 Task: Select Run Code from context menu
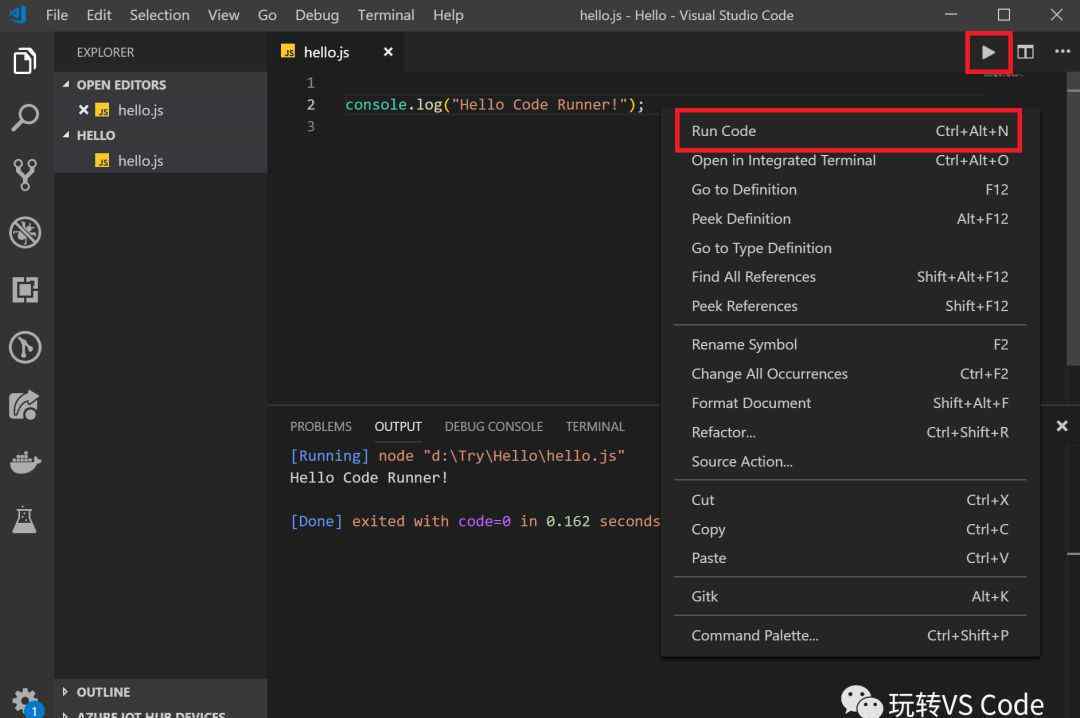click(724, 131)
